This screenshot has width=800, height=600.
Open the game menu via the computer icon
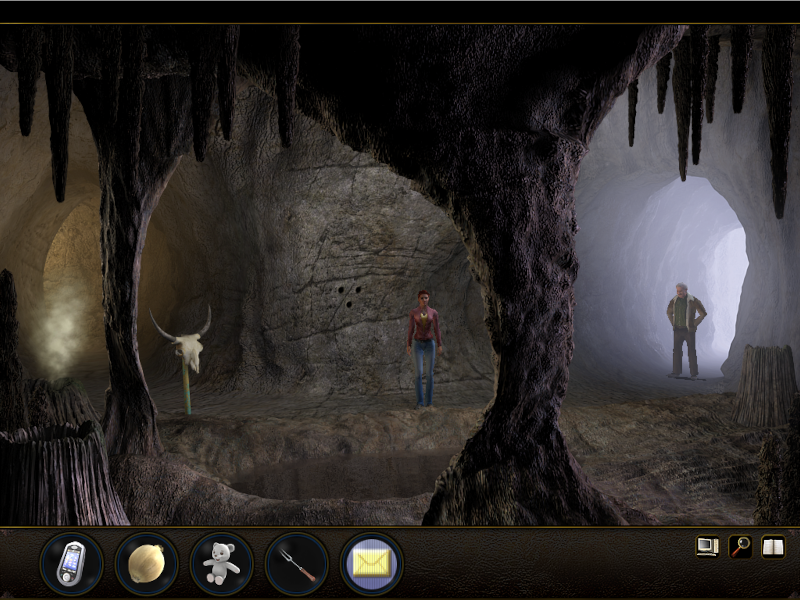708,548
